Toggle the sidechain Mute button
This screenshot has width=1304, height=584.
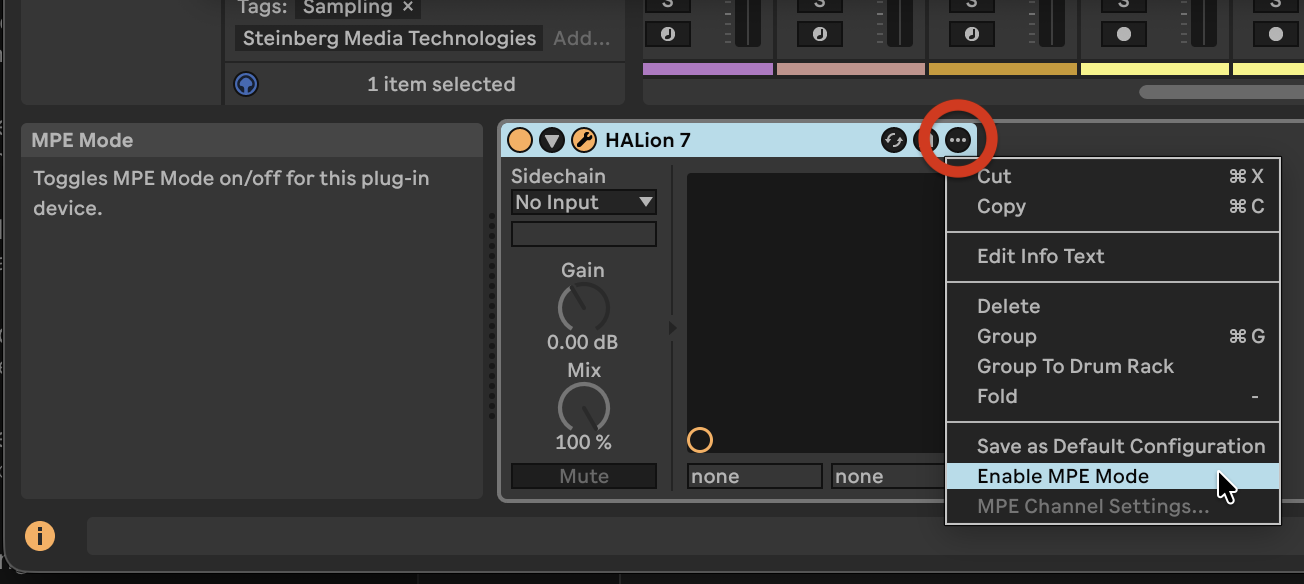click(x=584, y=476)
